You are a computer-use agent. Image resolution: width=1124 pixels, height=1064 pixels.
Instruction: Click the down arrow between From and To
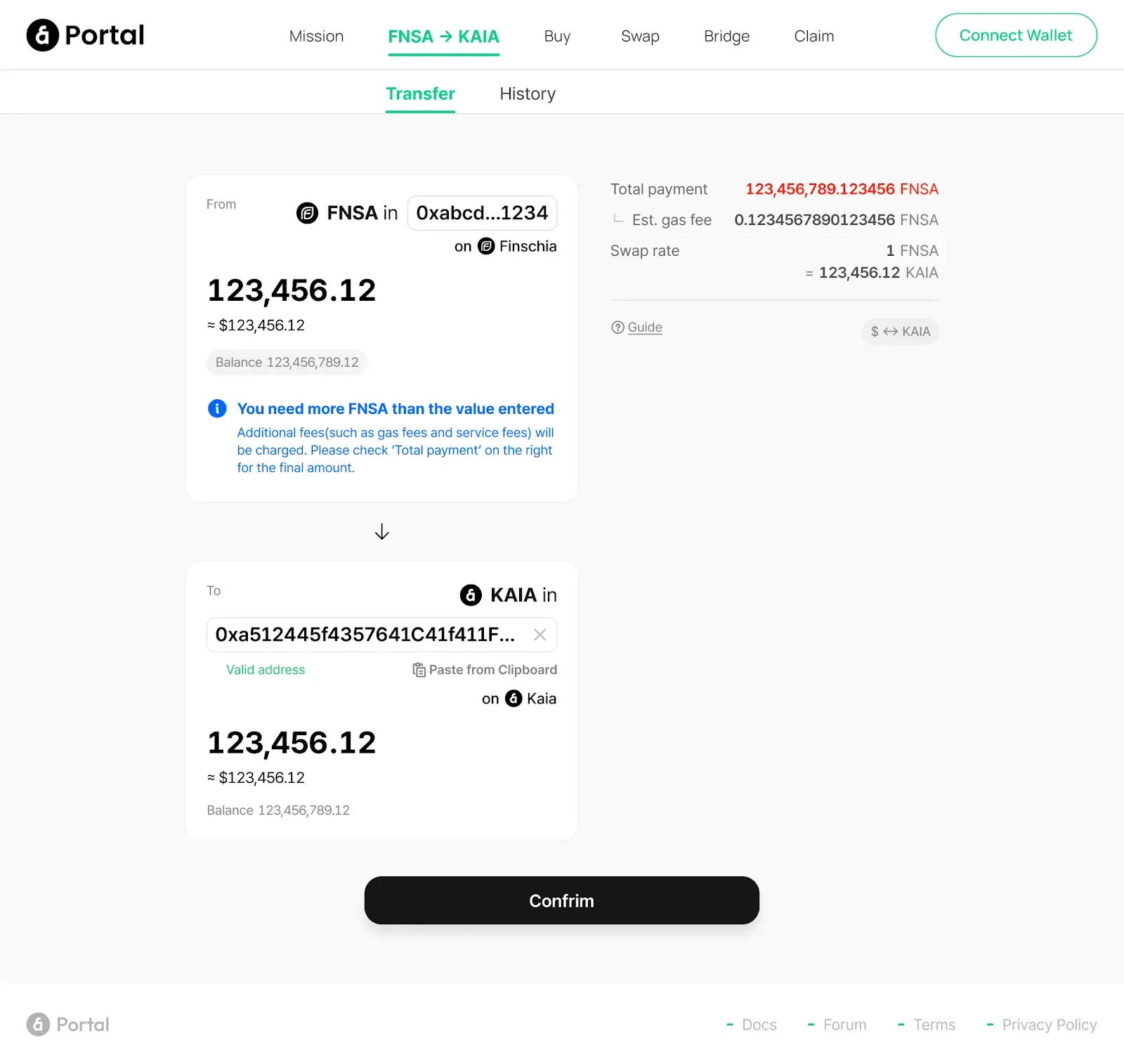click(381, 532)
